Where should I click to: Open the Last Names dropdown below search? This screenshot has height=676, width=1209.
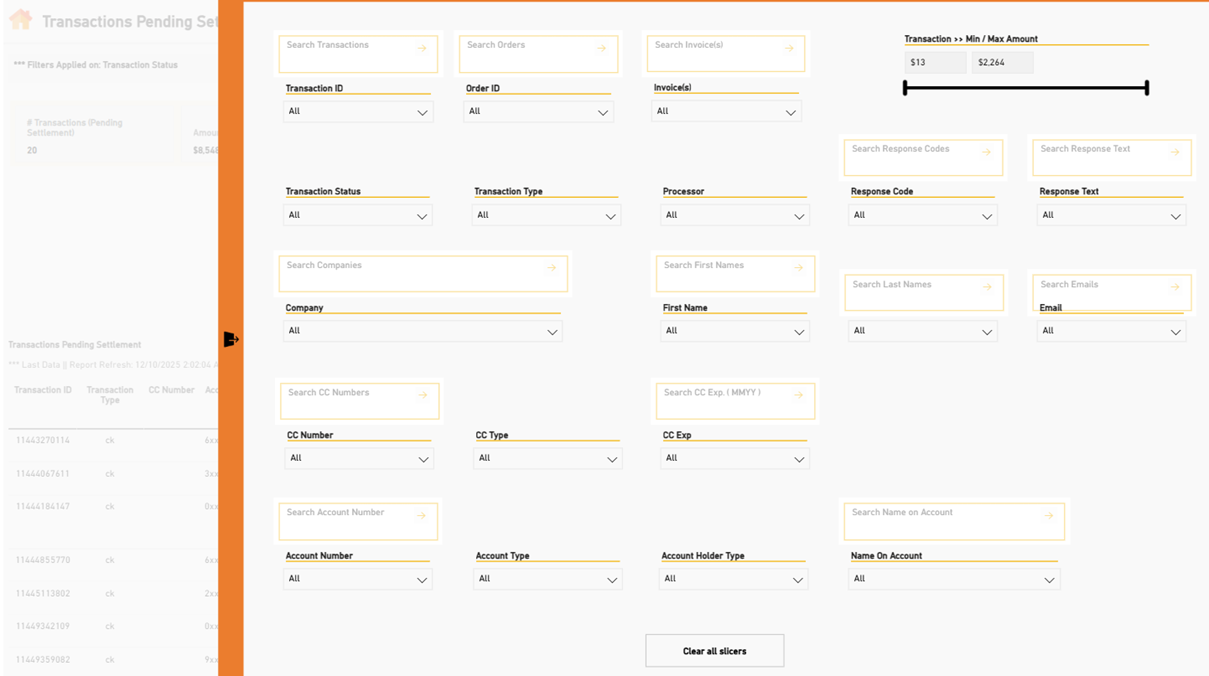922,331
